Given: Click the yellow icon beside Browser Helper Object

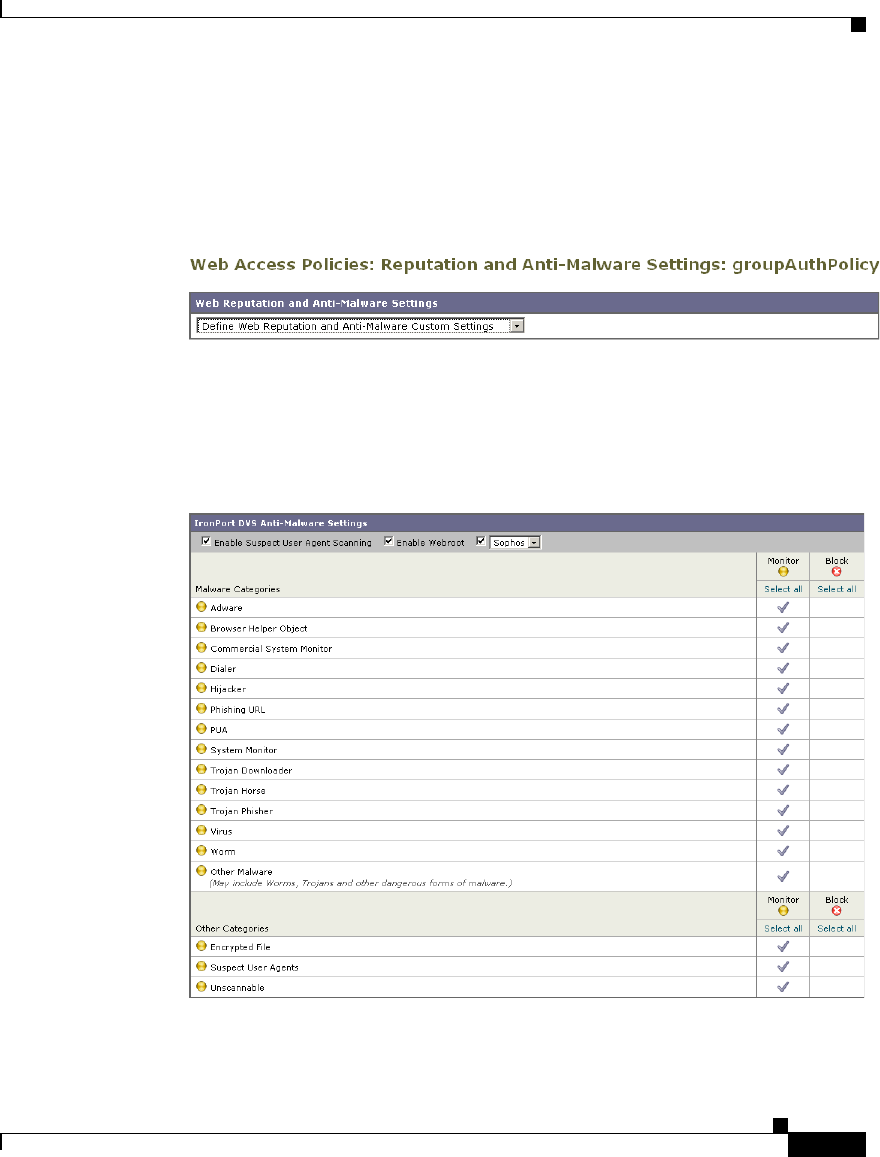Looking at the screenshot, I should coord(201,627).
